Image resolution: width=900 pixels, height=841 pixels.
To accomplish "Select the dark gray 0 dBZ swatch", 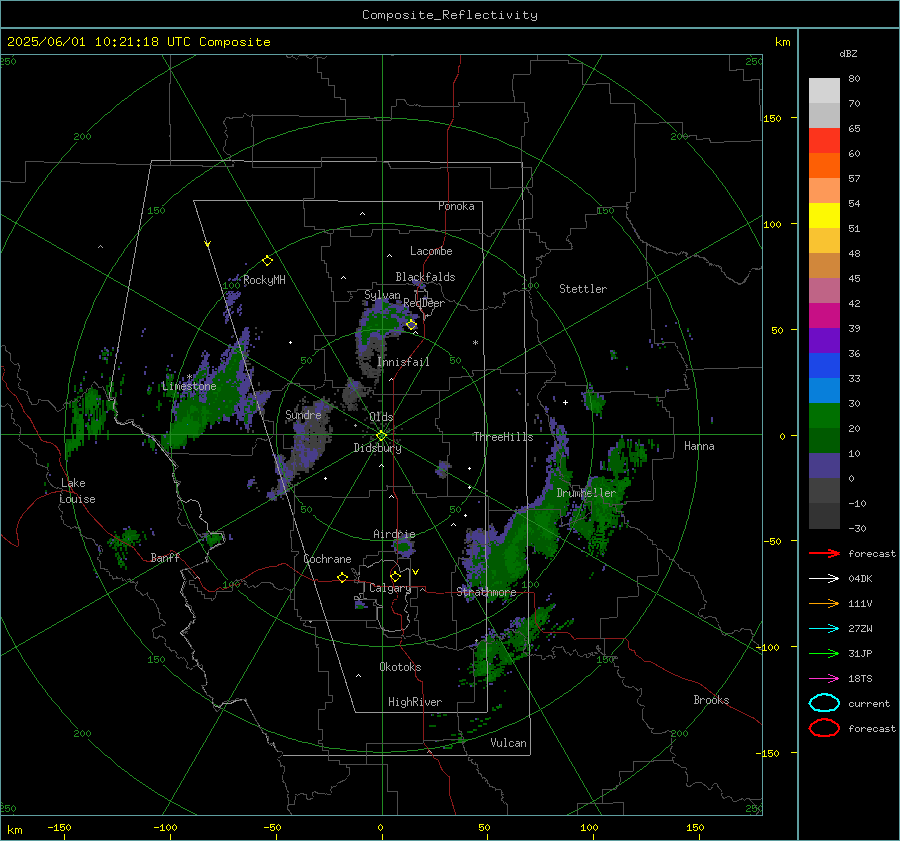I will (x=824, y=490).
